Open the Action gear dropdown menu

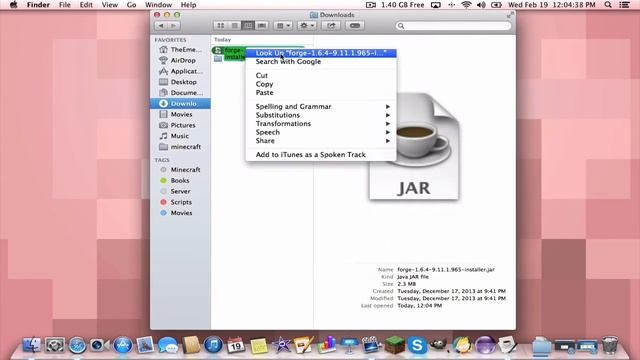coord(307,26)
